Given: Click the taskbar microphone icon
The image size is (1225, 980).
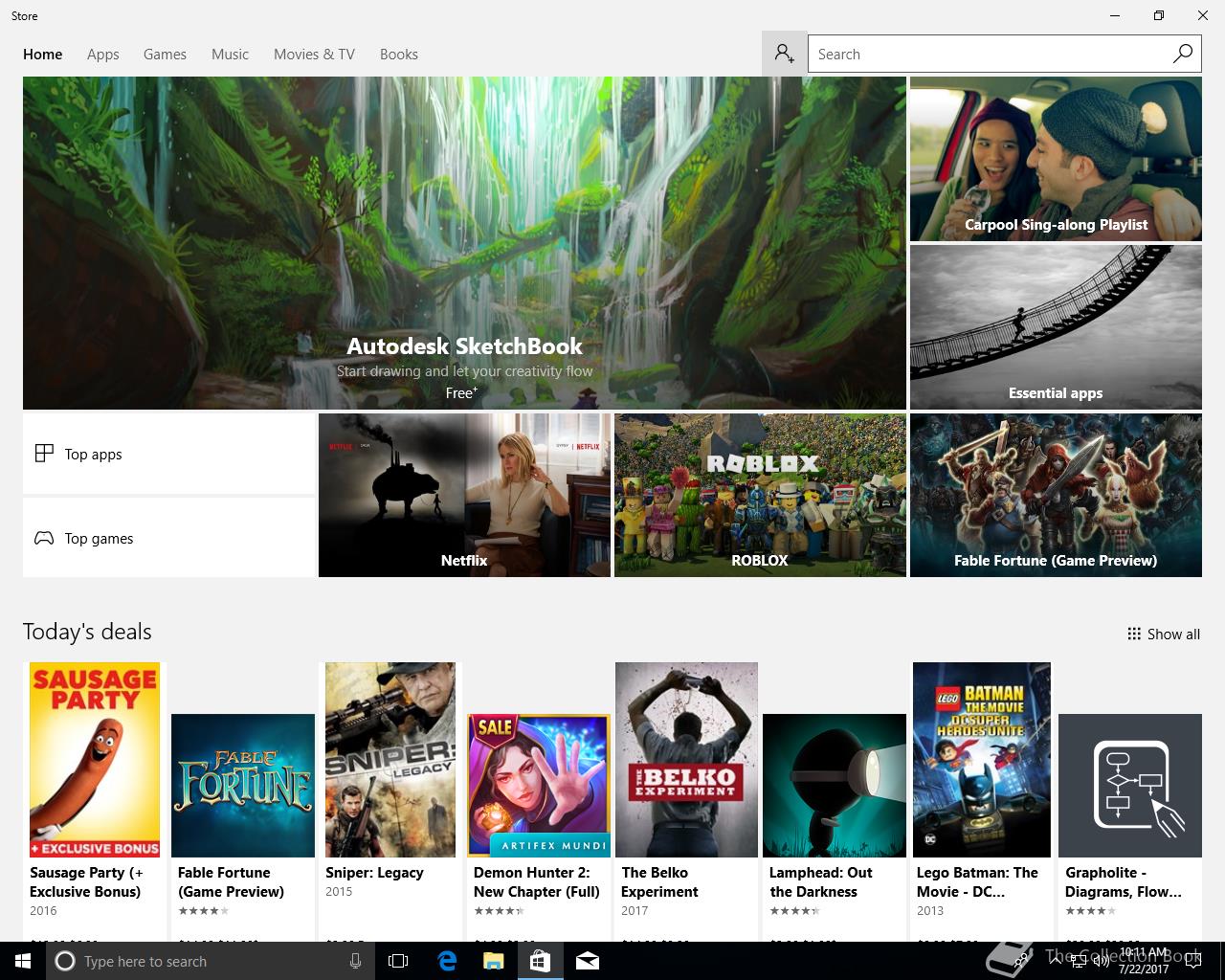Looking at the screenshot, I should [x=355, y=961].
